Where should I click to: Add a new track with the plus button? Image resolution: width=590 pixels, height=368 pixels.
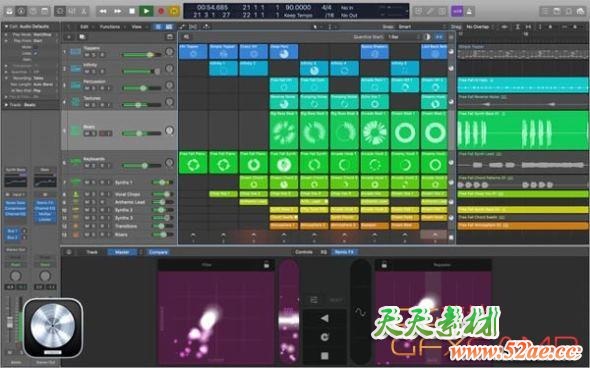(69, 37)
